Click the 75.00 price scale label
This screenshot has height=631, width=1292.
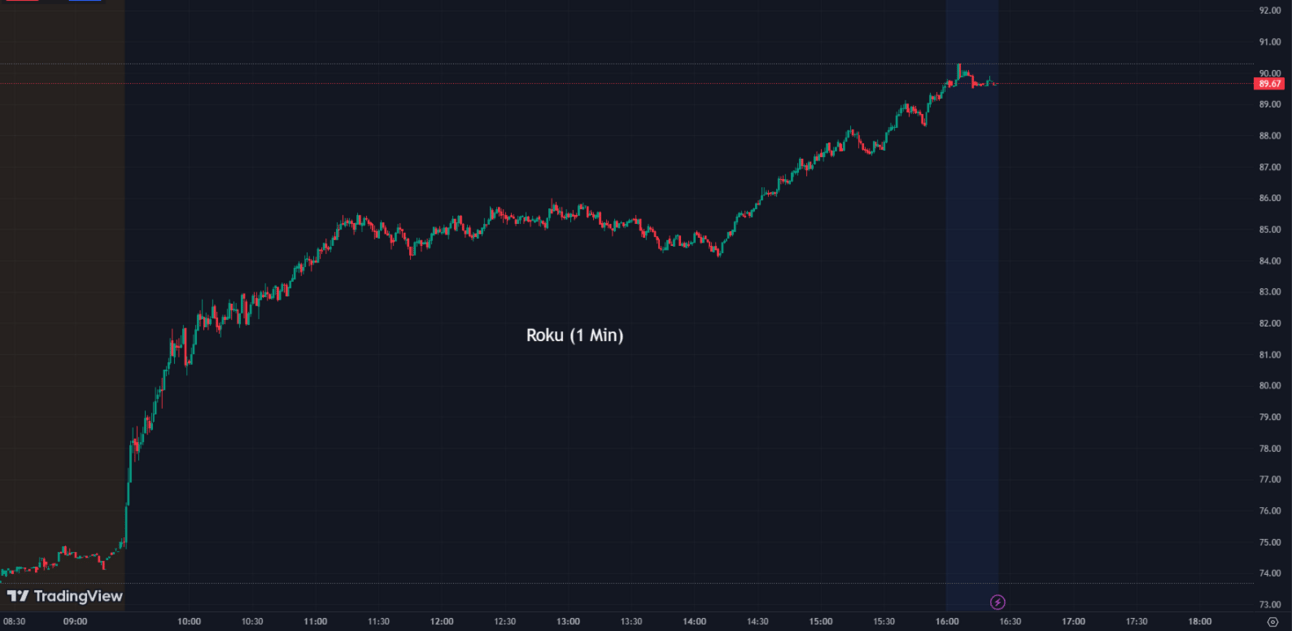tap(1270, 542)
